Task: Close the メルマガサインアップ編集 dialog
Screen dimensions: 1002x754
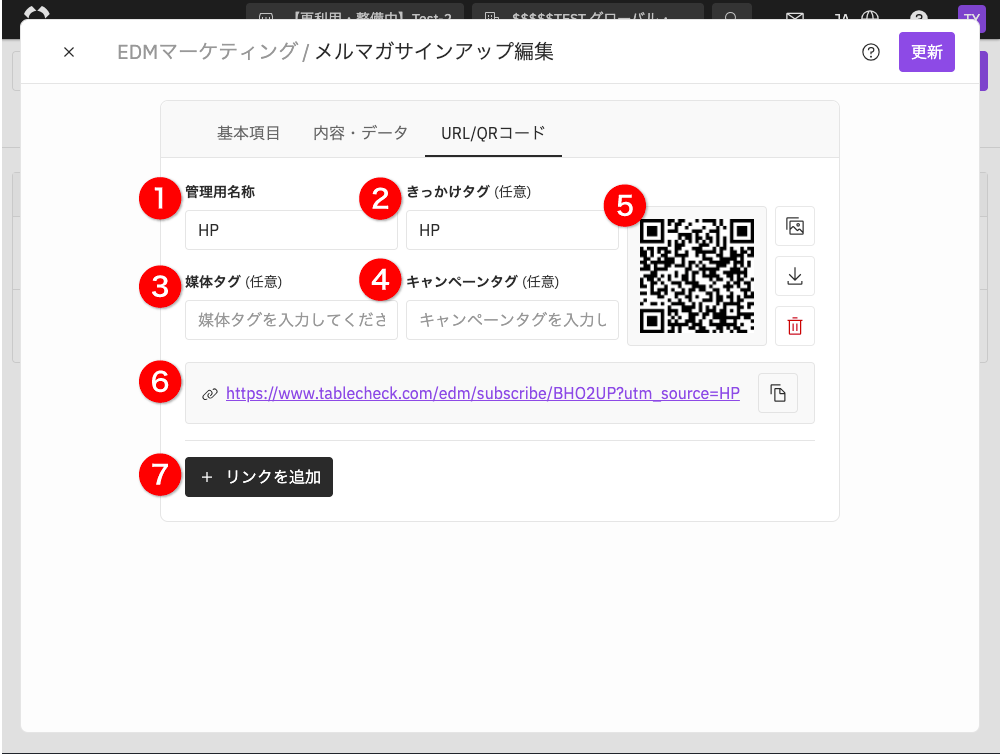Action: 69,52
